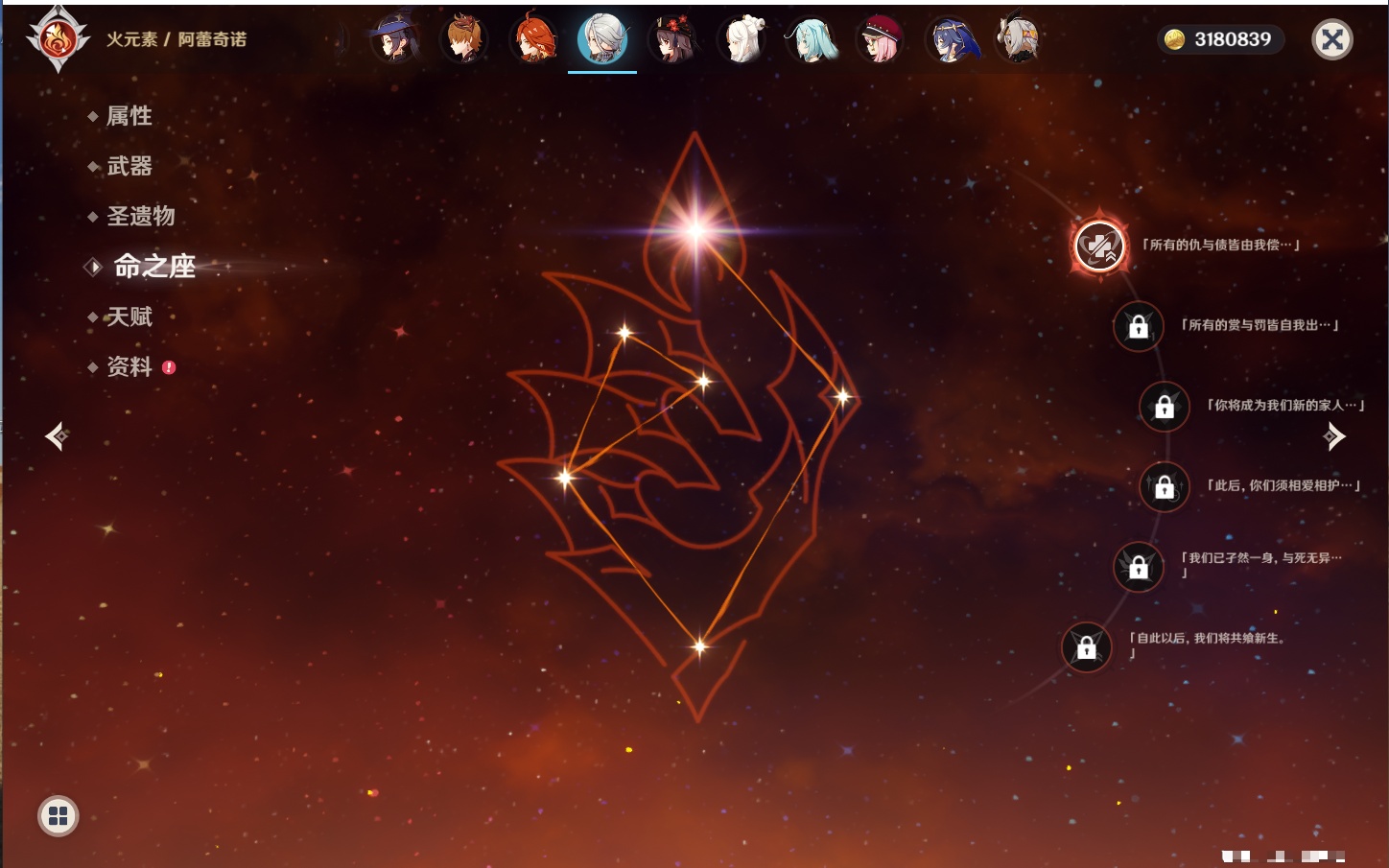
Task: Select the purple witch hat character avatar
Action: click(x=393, y=40)
